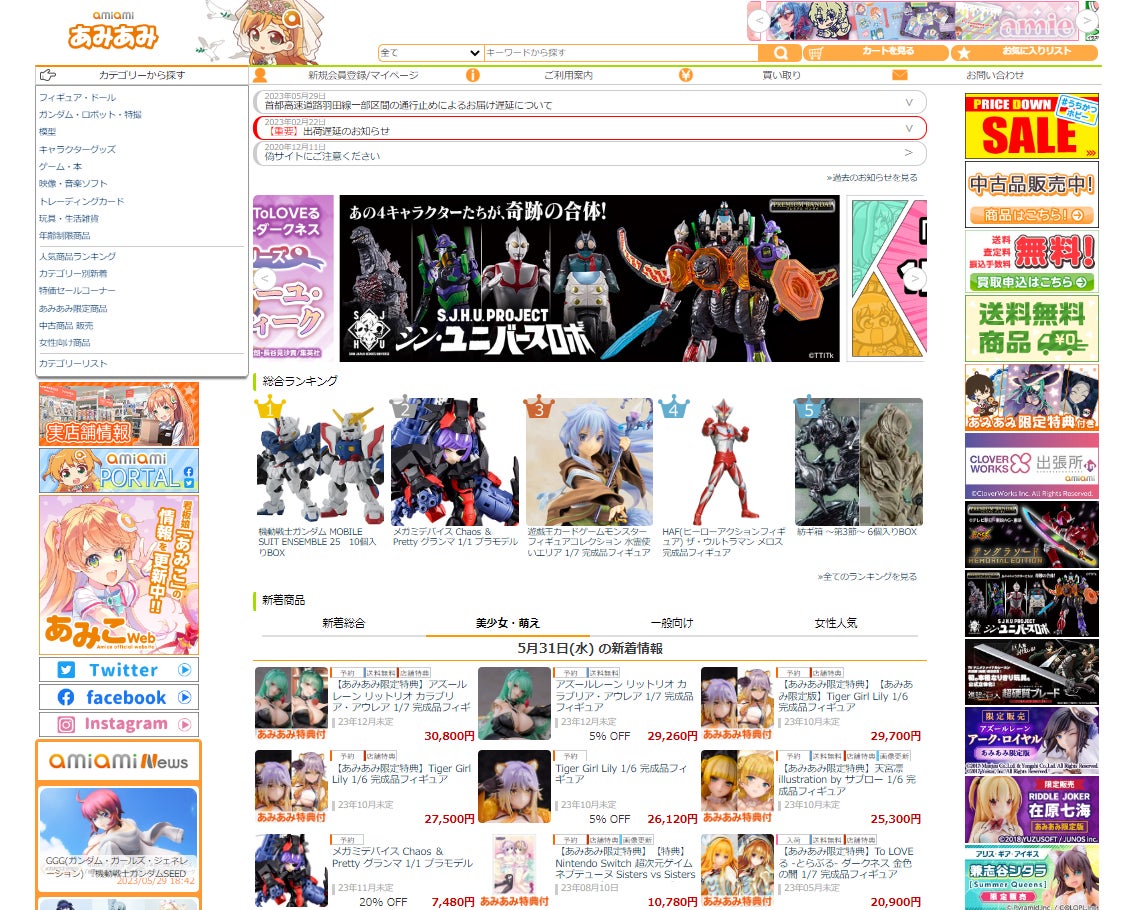Open カテゴリーリスト link

(x=73, y=364)
